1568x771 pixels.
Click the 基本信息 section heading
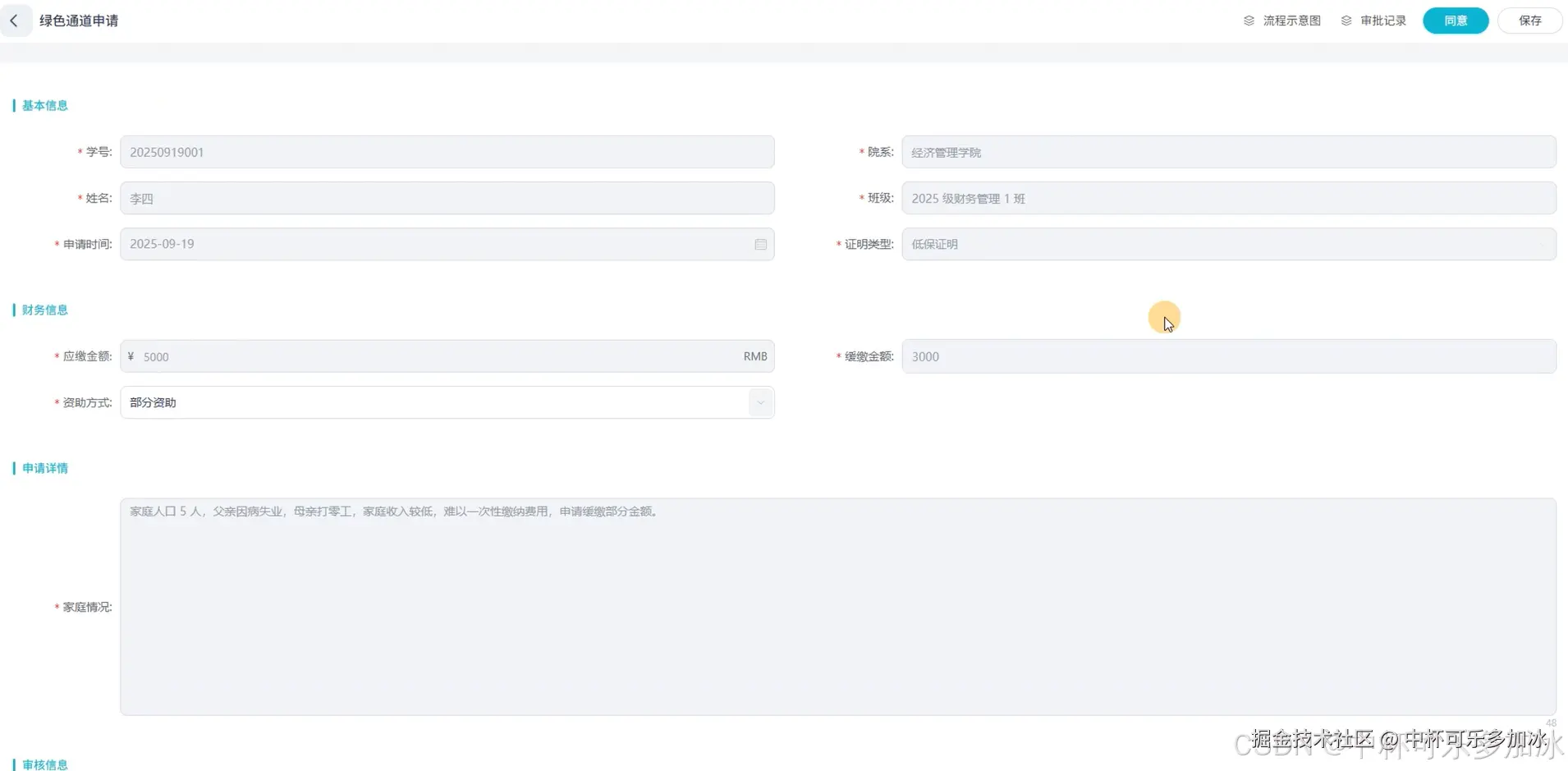45,105
